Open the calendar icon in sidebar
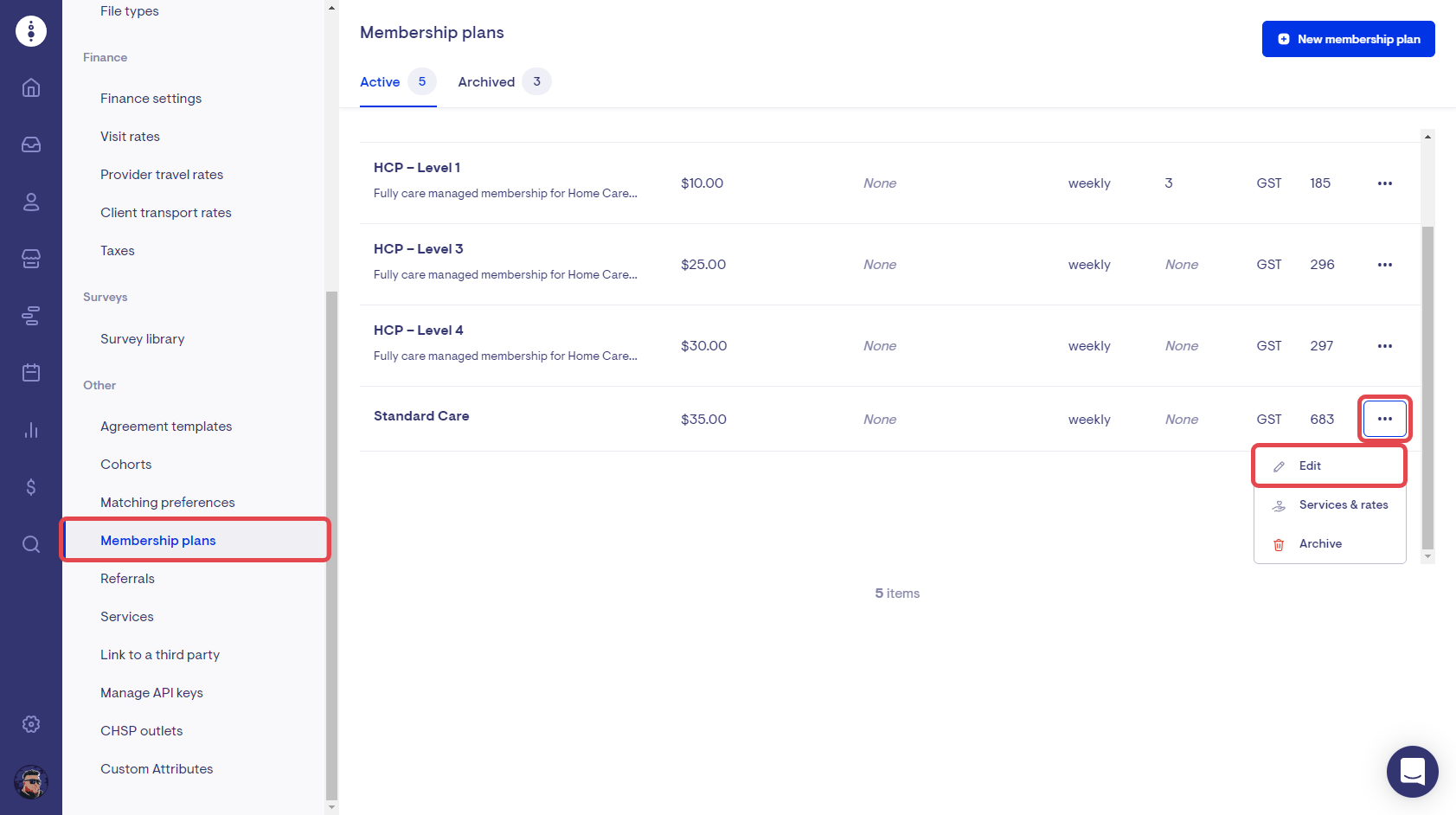The image size is (1456, 815). point(31,373)
